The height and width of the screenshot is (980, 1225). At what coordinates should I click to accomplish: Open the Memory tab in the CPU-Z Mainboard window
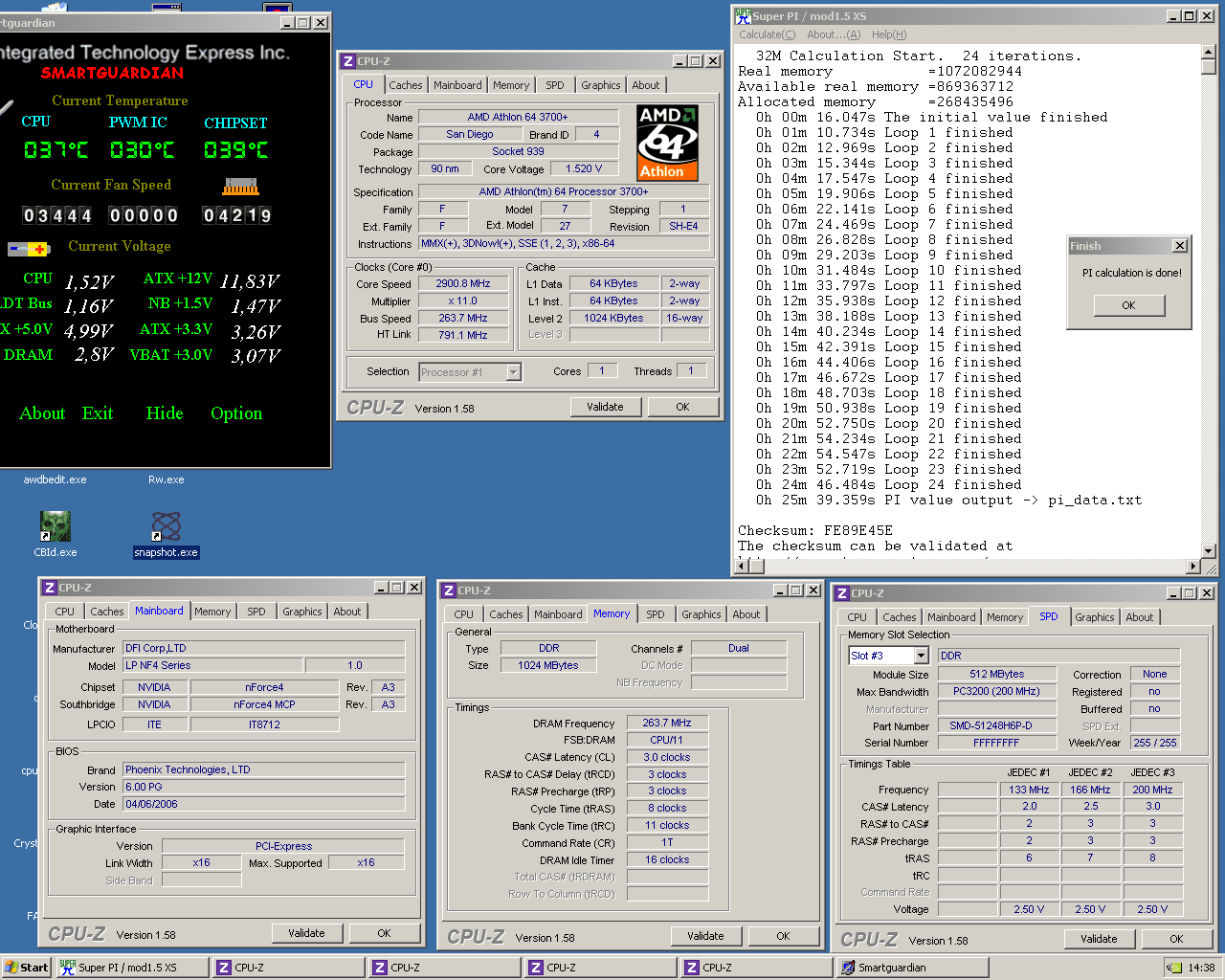212,612
